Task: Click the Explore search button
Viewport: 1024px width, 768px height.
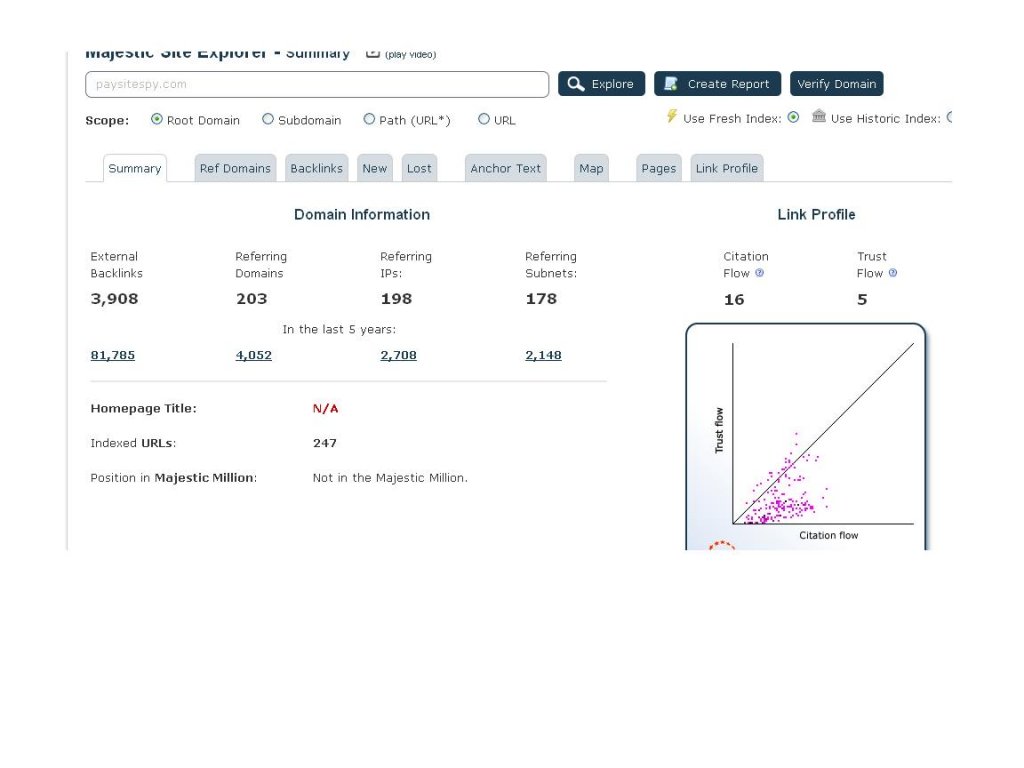Action: 601,84
